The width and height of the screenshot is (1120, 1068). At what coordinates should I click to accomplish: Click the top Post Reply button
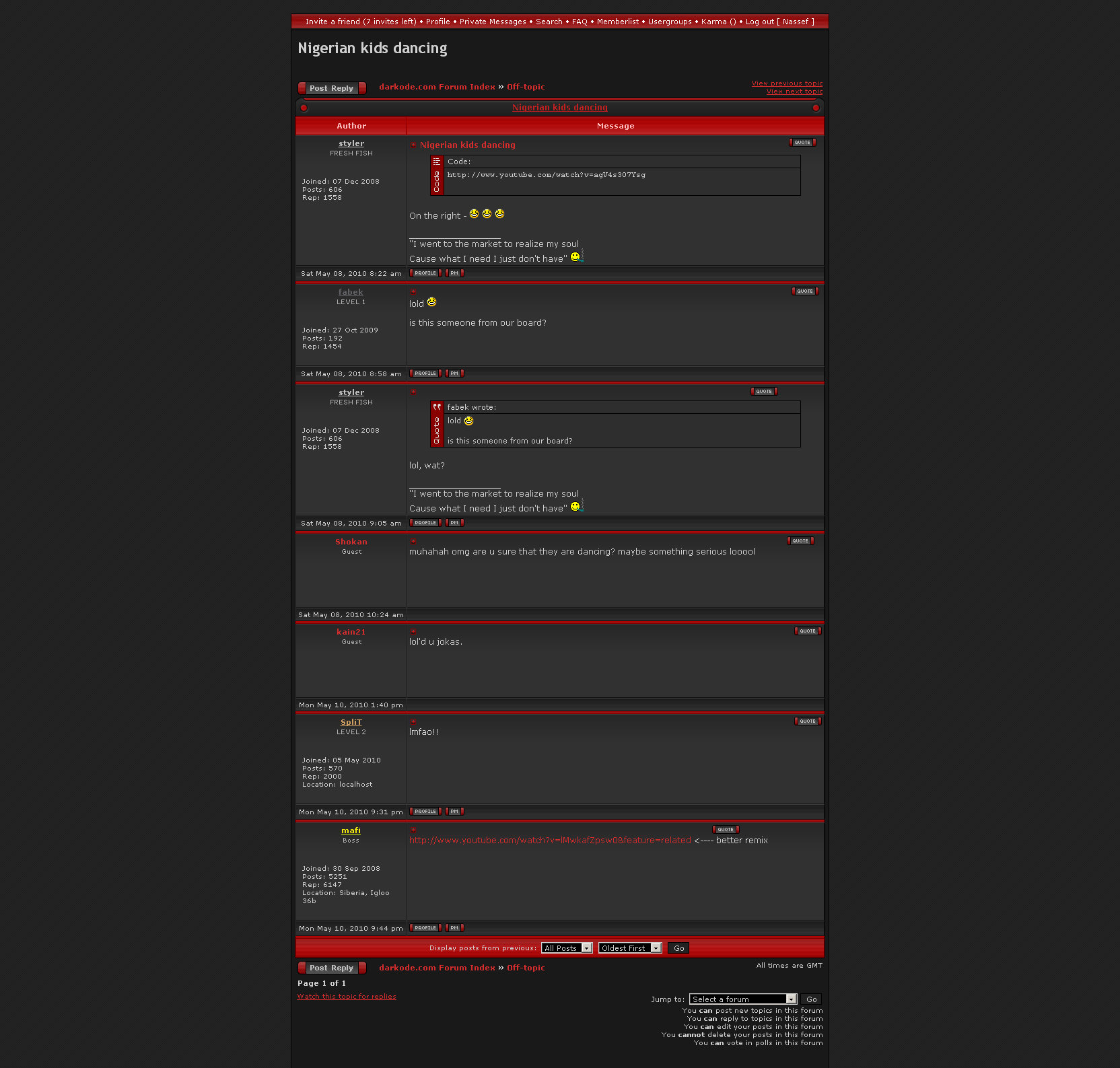pos(331,88)
